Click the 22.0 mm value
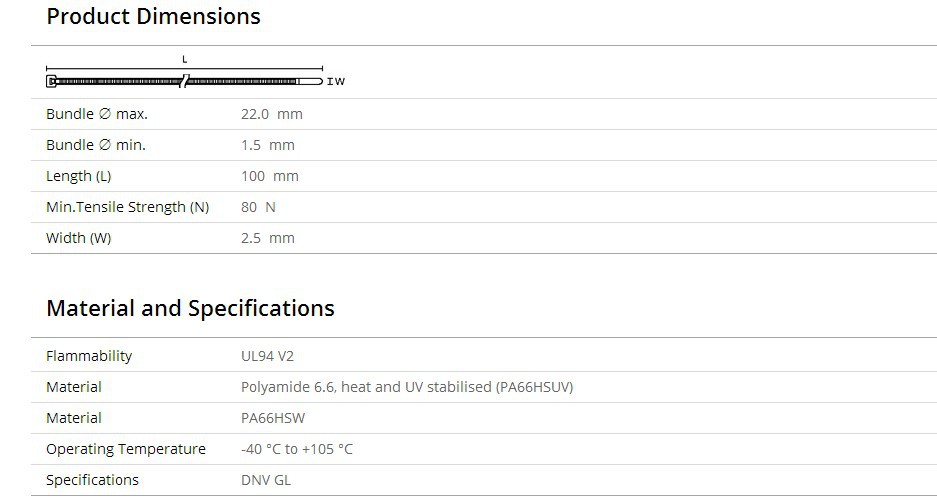 271,114
